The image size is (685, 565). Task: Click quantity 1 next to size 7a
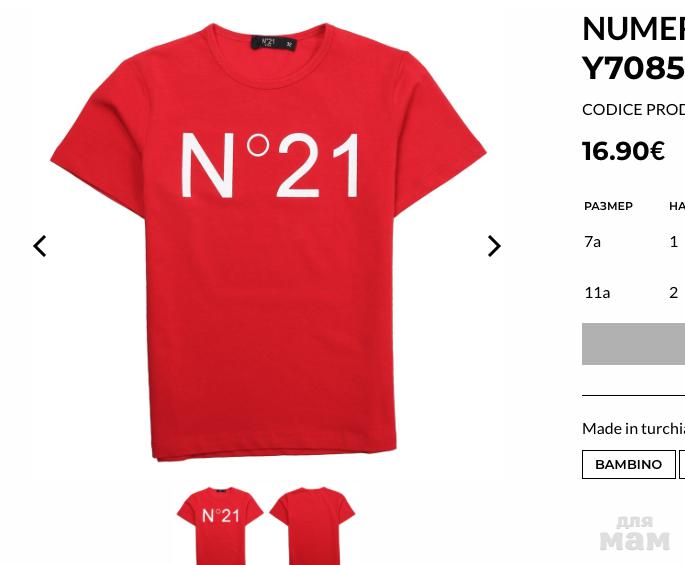click(674, 241)
